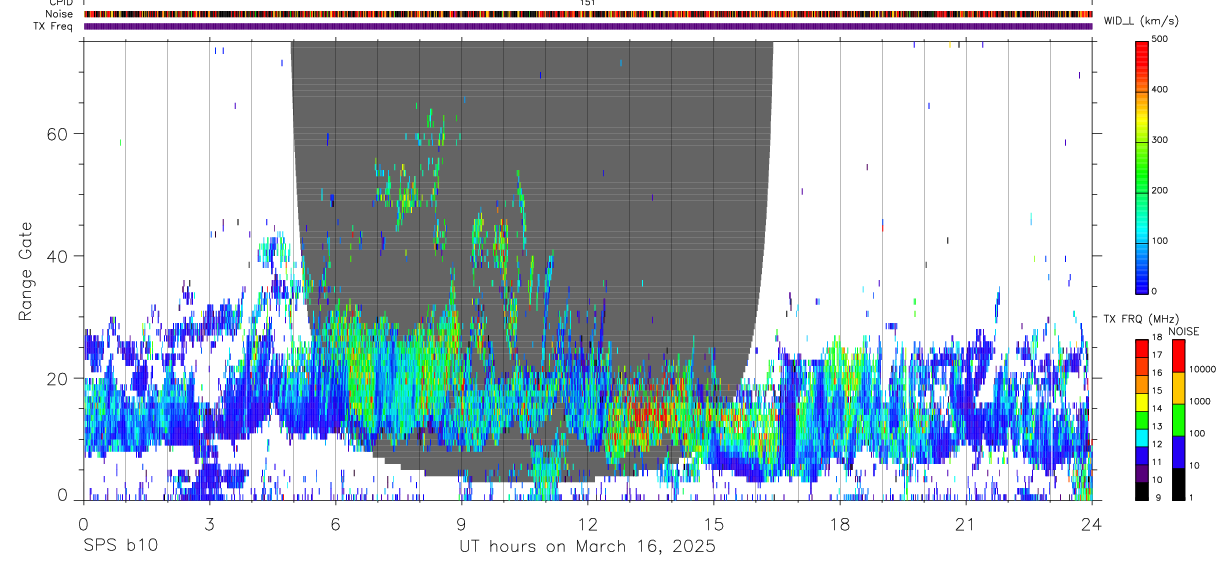This screenshot has height=567, width=1228.
Task: Click the "NOISE" legend title above its colorbar
Action: (1183, 331)
